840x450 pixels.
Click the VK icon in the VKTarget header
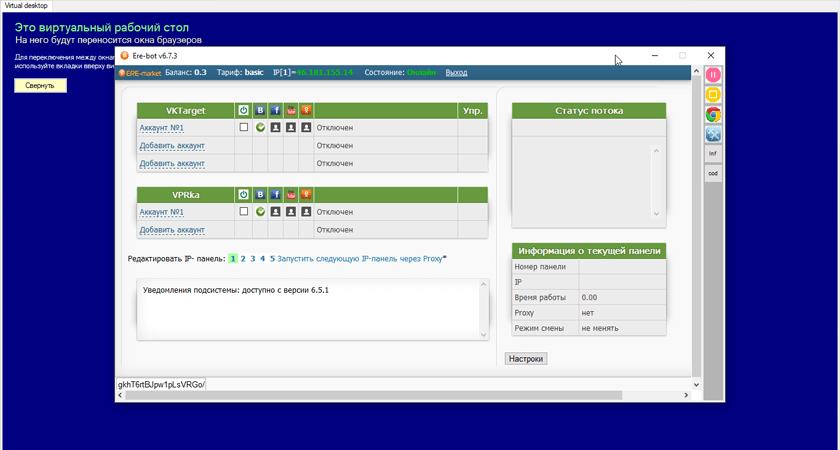(x=260, y=111)
